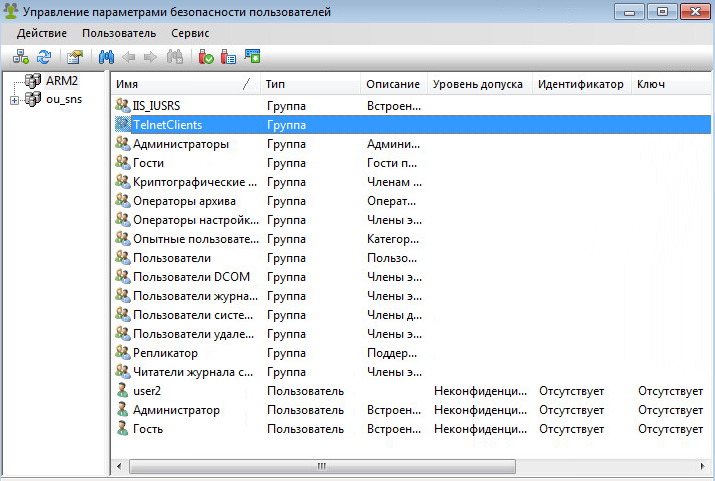Click the Описание column header
715x481 pixels.
(x=394, y=84)
